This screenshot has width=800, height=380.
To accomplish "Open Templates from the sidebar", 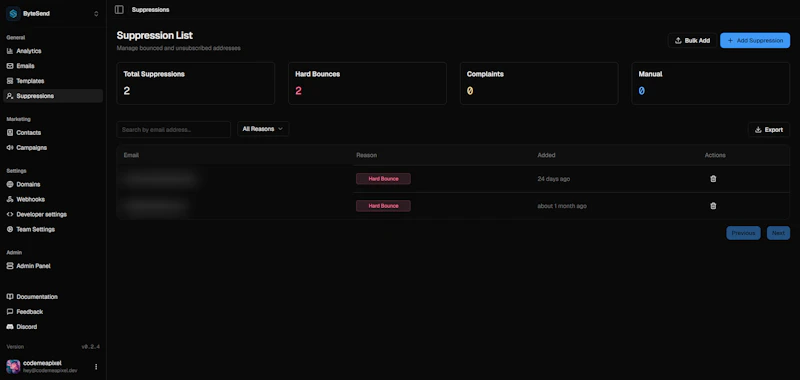I will 53,81.
